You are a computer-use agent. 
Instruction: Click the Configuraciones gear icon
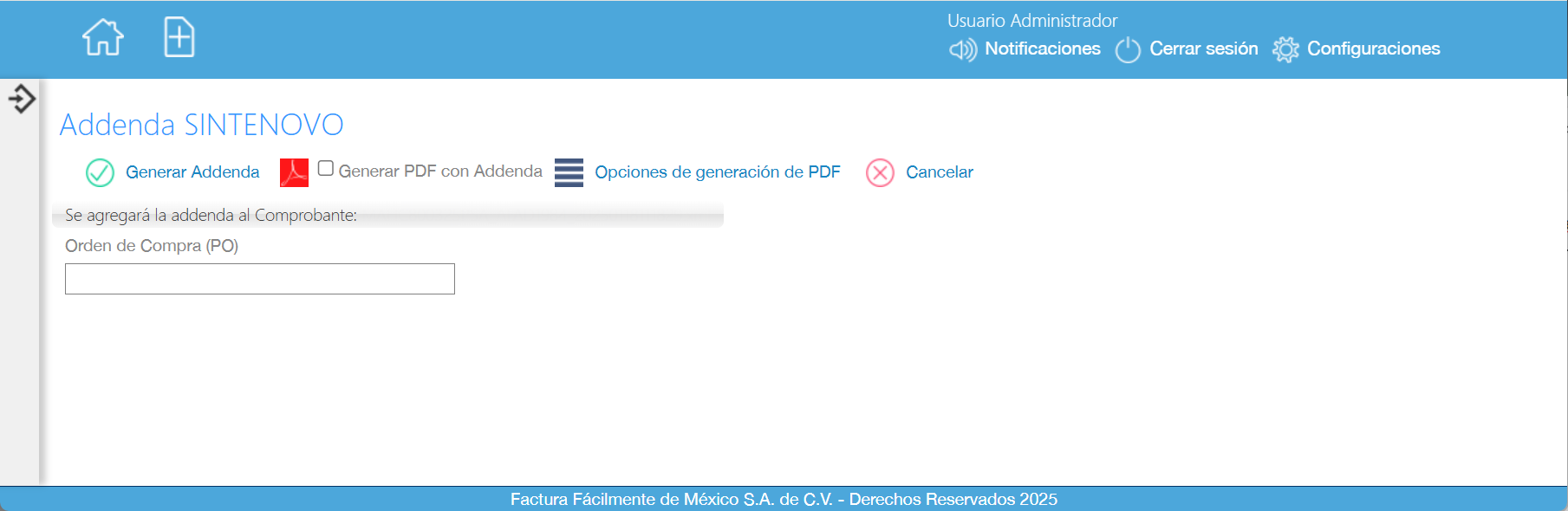click(x=1285, y=49)
